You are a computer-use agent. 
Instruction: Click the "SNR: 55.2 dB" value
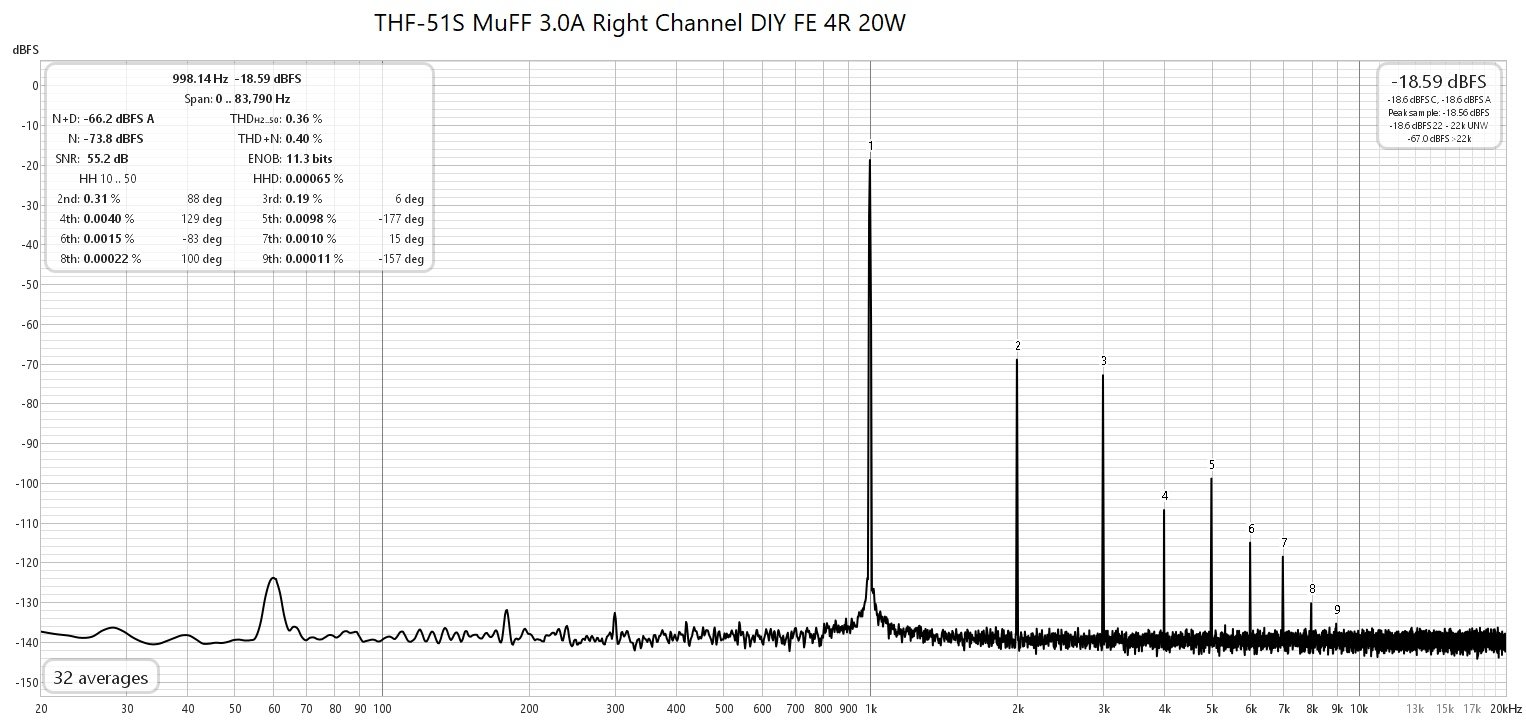(94, 158)
